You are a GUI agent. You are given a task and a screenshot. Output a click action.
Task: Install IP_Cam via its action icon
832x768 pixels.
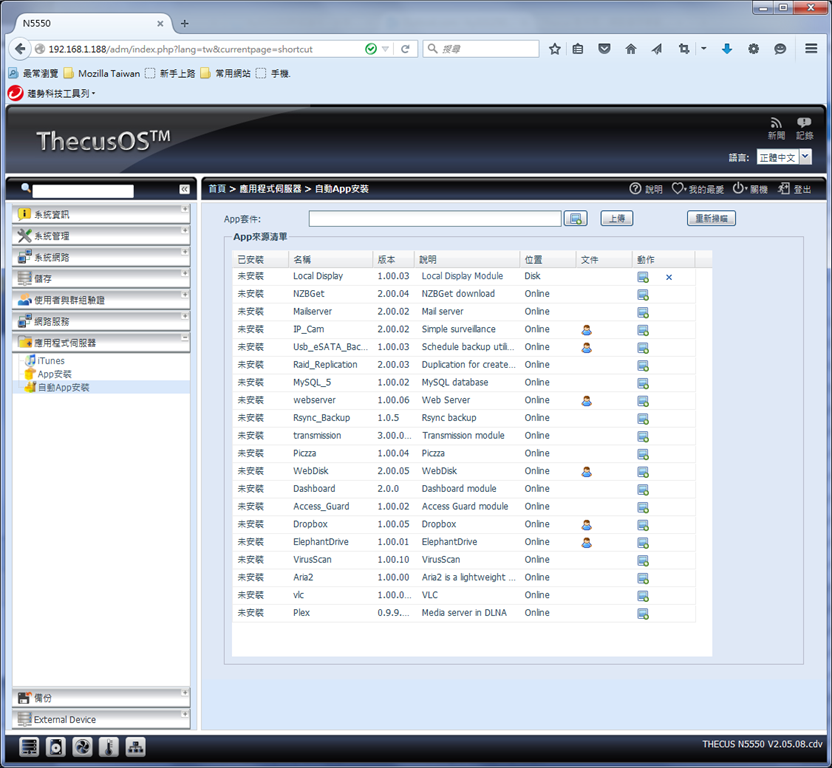643,330
